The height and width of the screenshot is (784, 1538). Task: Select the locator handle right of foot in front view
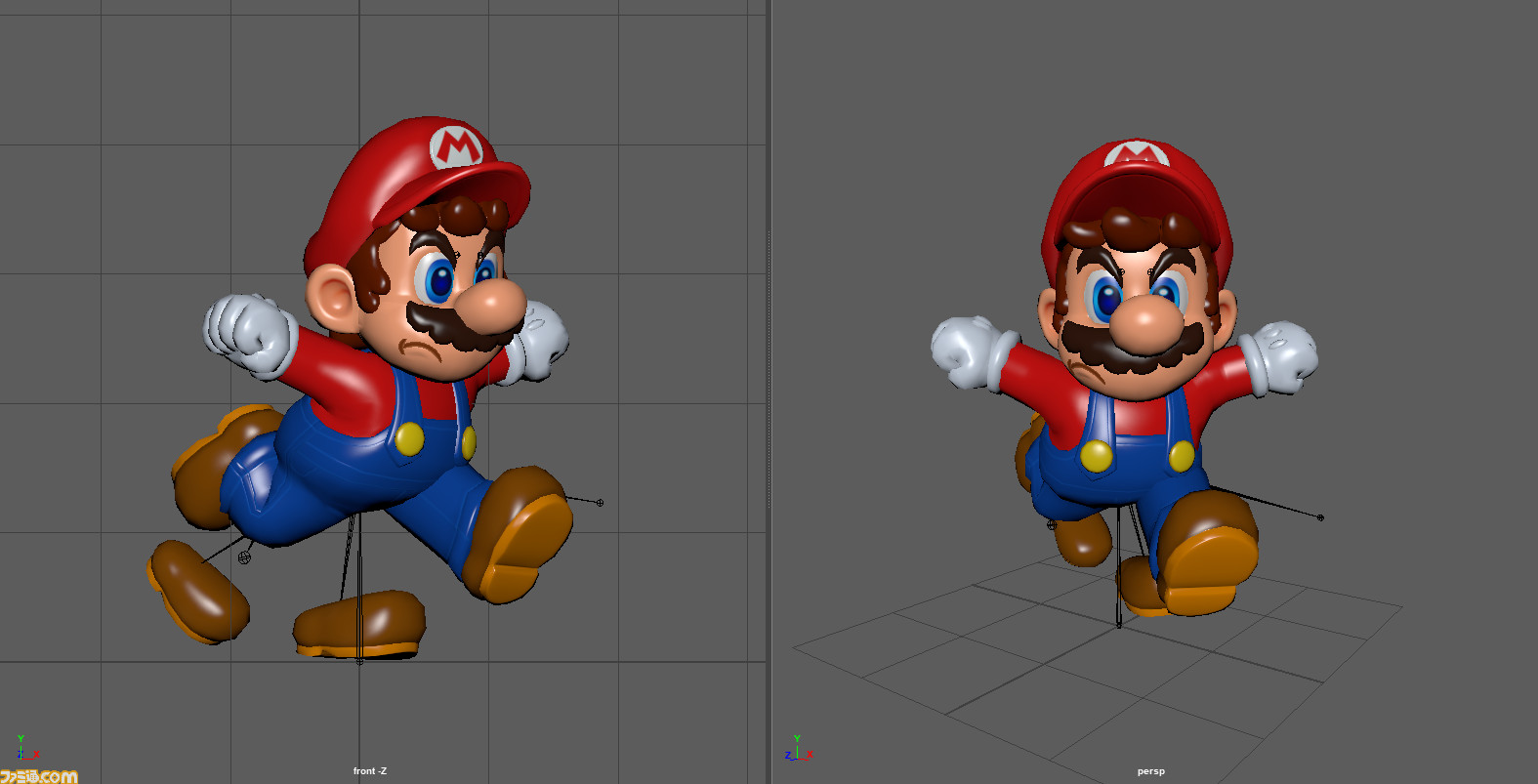(x=600, y=503)
